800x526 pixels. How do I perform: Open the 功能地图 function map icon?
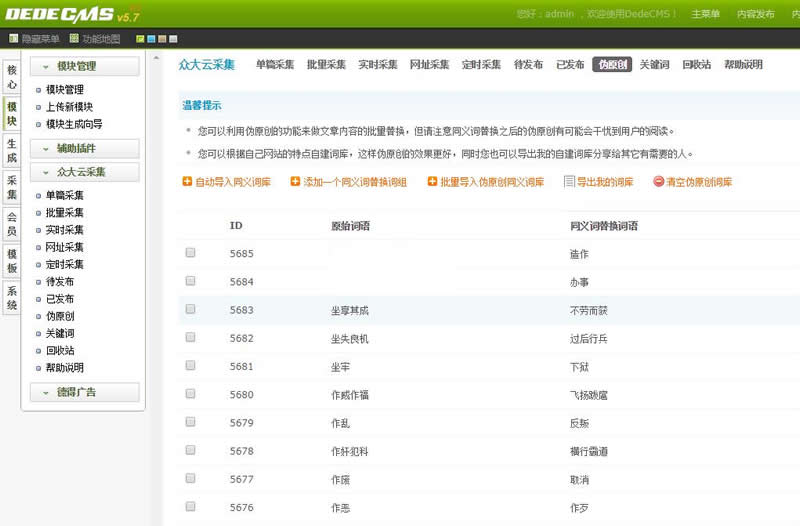tap(74, 39)
